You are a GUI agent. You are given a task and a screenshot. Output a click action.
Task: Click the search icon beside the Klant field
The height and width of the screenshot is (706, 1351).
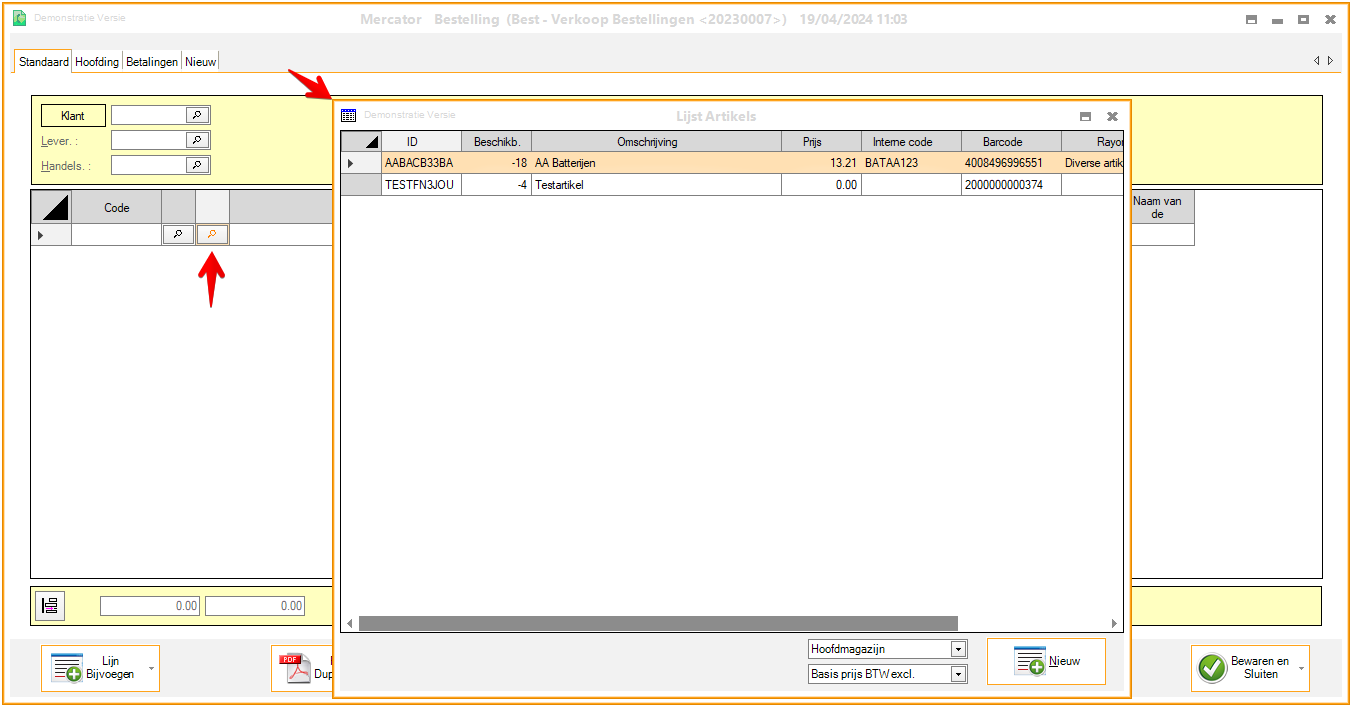tap(198, 115)
